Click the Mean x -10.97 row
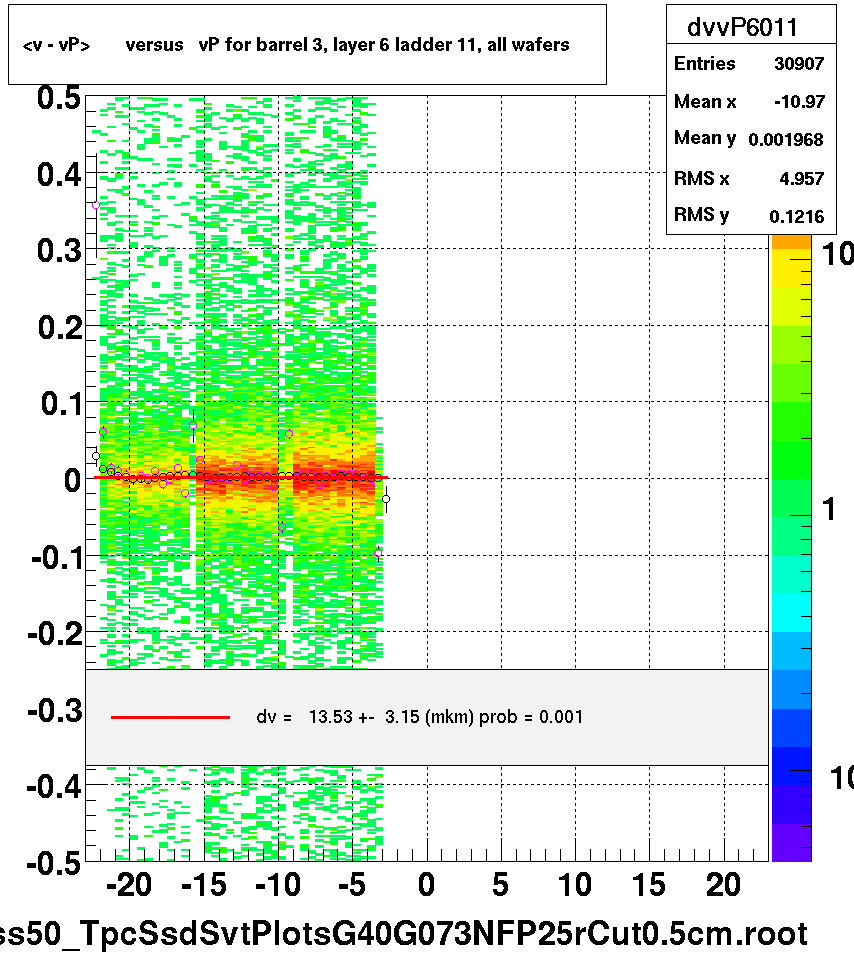 coord(749,101)
